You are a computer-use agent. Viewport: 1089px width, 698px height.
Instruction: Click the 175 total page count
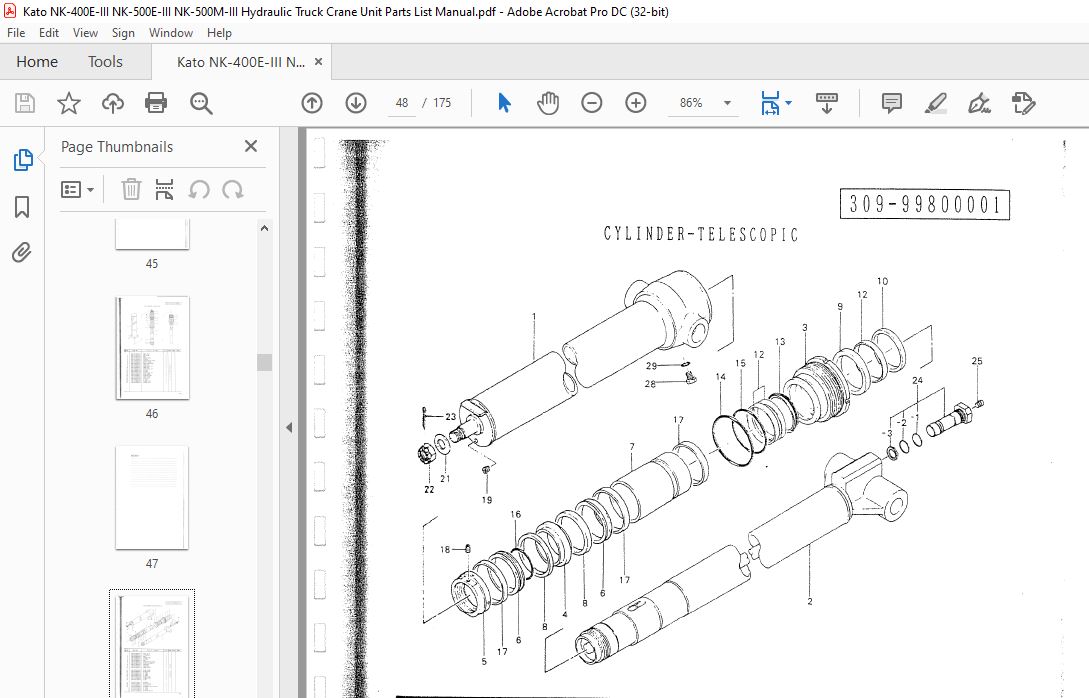click(442, 103)
